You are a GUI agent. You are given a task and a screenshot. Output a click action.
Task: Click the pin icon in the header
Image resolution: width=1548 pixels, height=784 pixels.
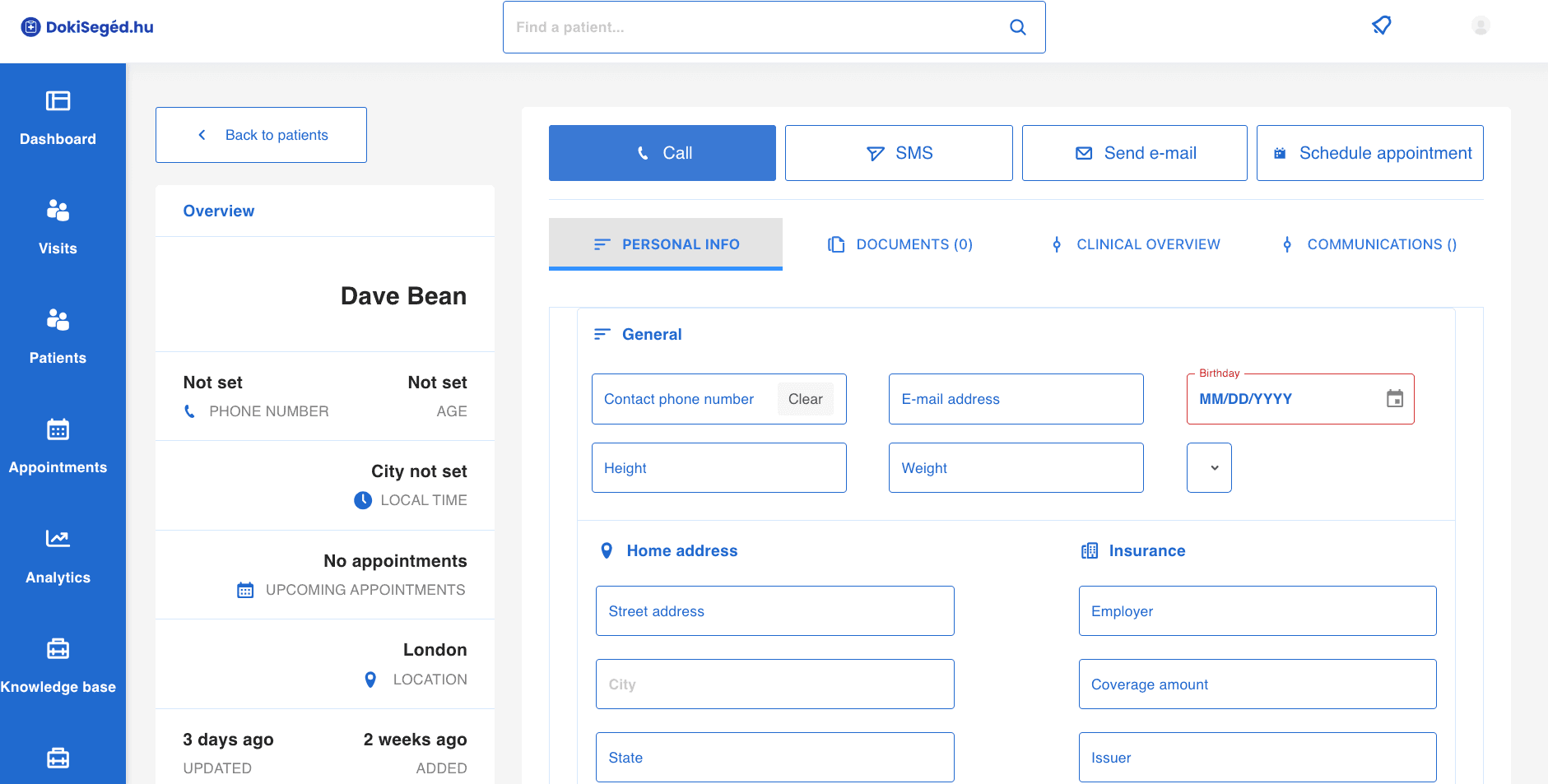point(1382,26)
